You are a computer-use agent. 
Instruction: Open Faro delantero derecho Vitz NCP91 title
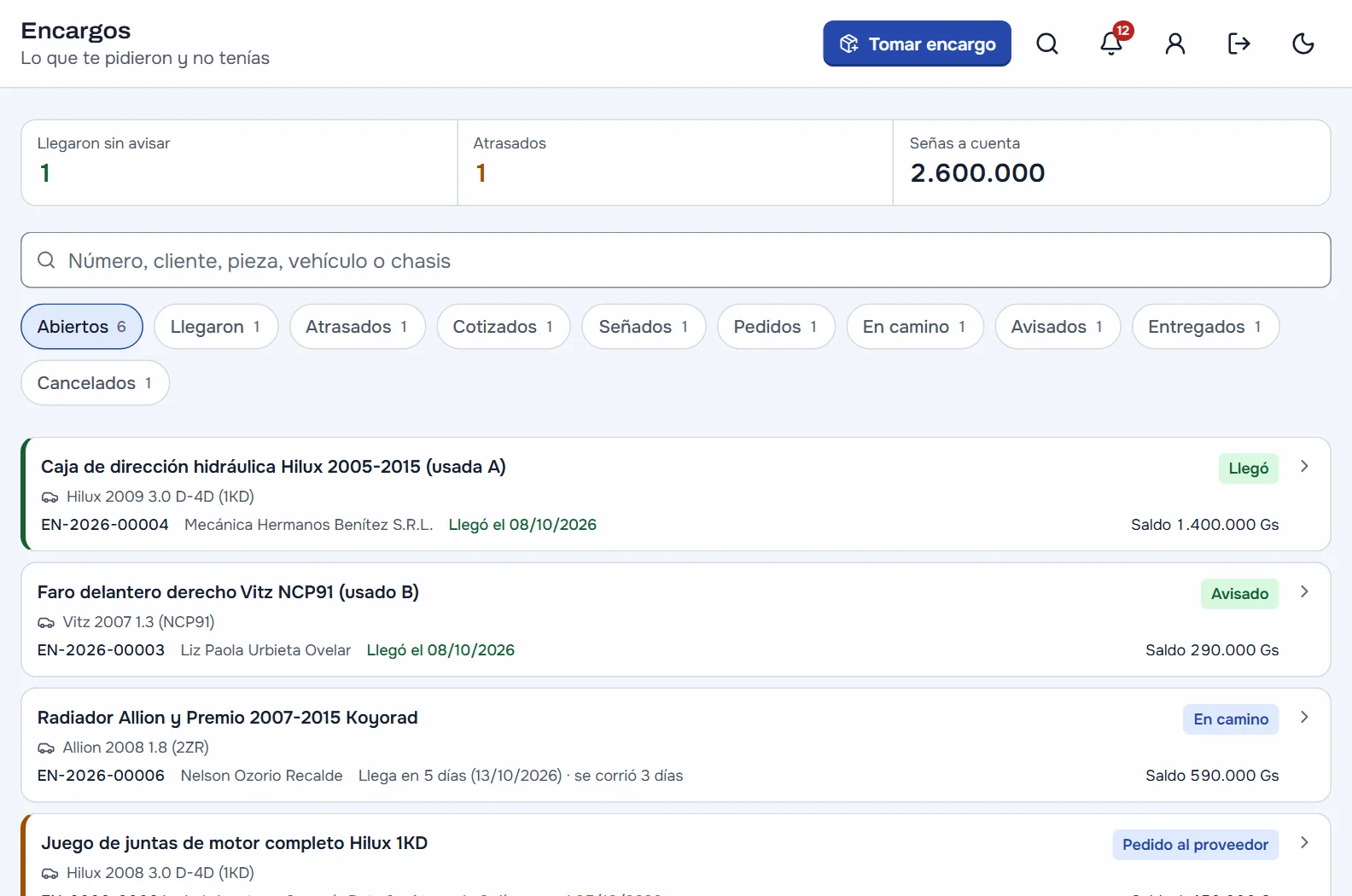click(x=228, y=592)
